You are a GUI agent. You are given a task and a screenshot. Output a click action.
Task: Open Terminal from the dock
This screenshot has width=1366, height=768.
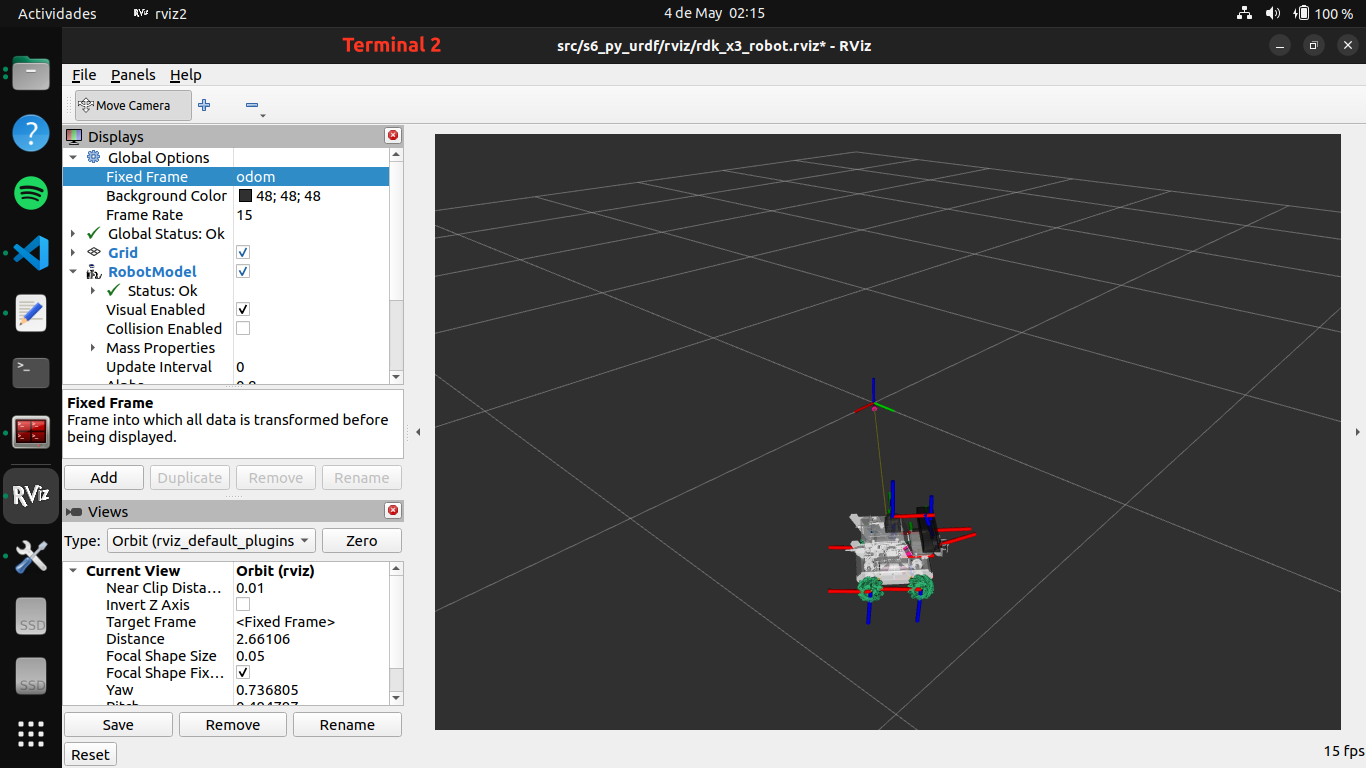(31, 373)
